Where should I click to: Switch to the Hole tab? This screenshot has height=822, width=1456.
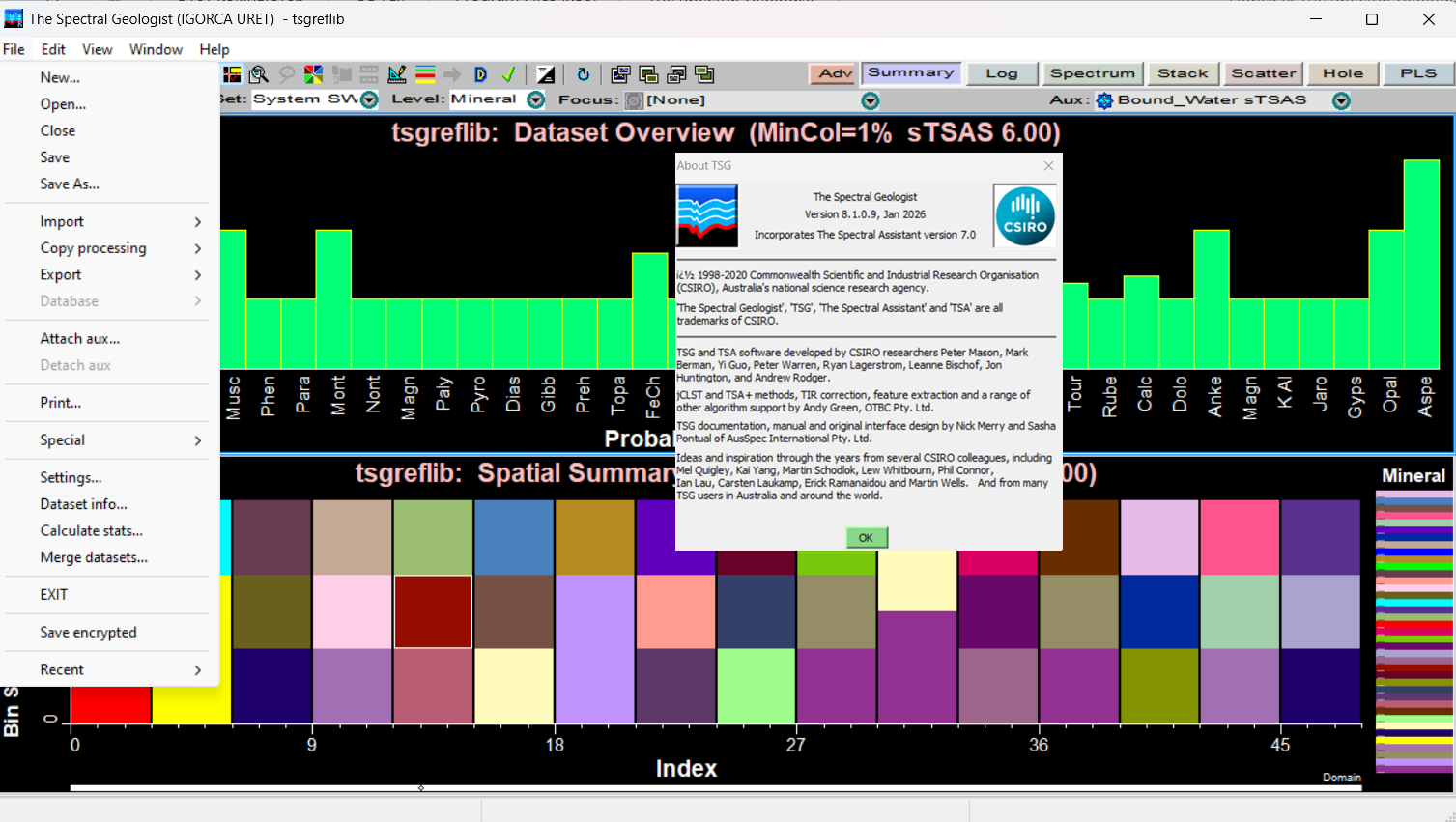coord(1343,73)
